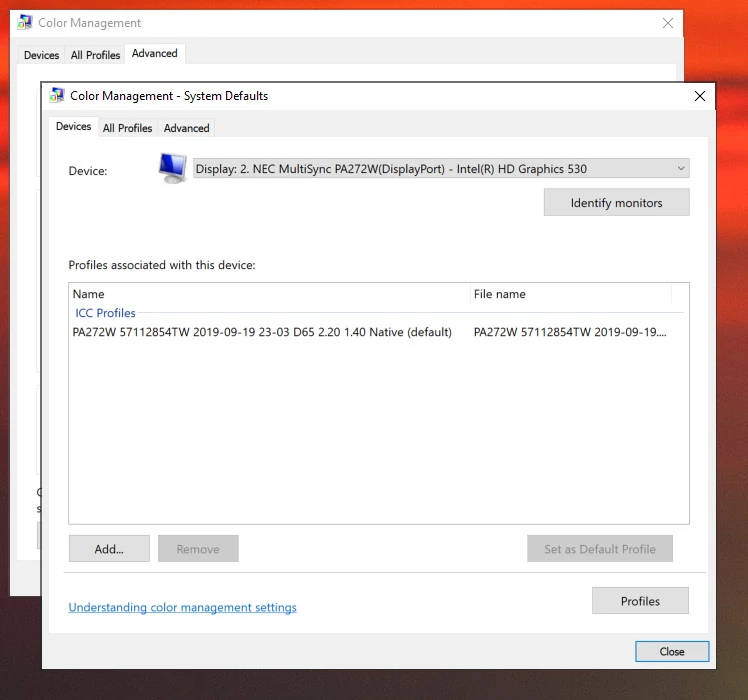The height and width of the screenshot is (700, 748).
Task: Click the Close button at bottom
Action: (672, 651)
